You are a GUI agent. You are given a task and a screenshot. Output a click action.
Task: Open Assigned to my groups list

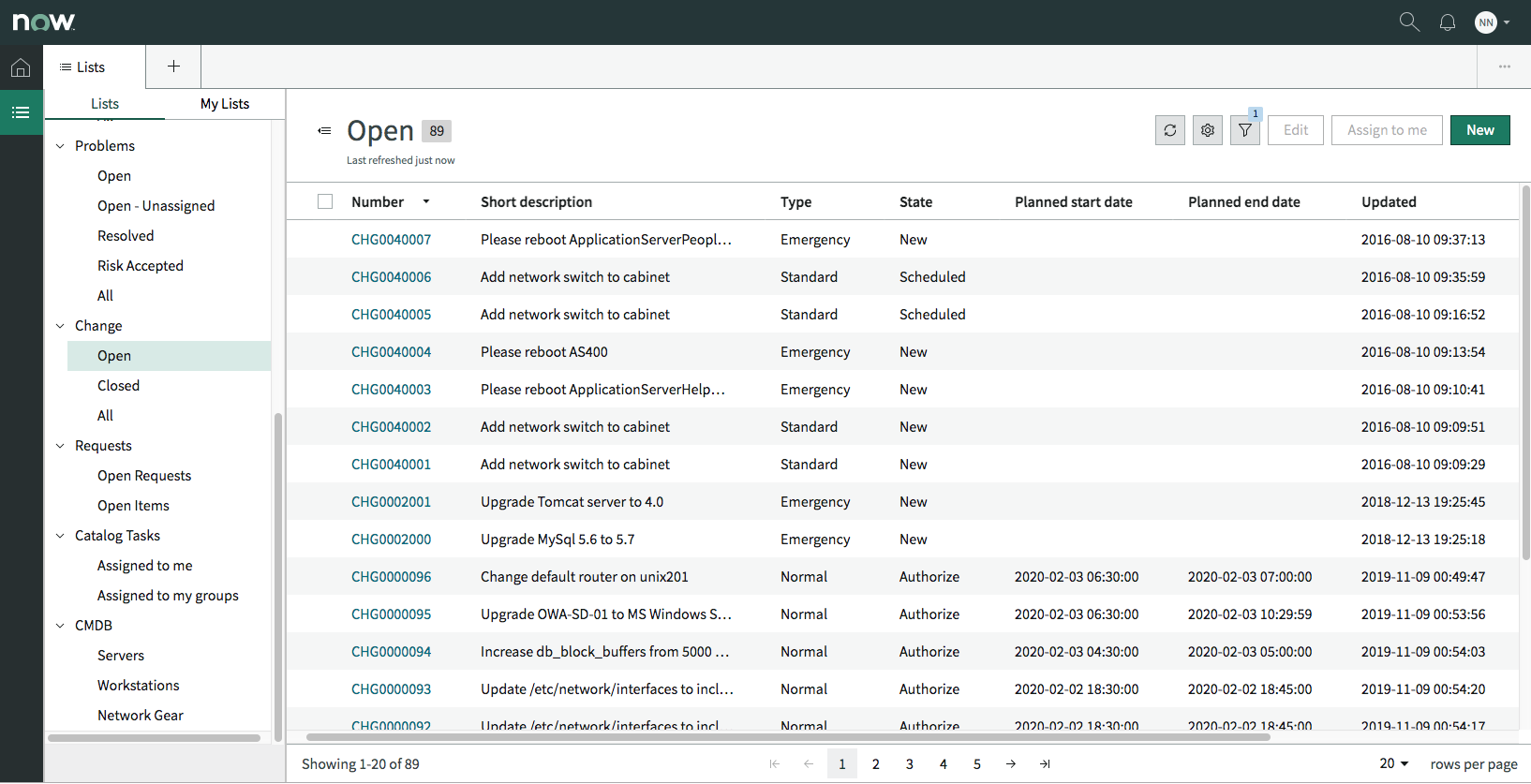168,596
